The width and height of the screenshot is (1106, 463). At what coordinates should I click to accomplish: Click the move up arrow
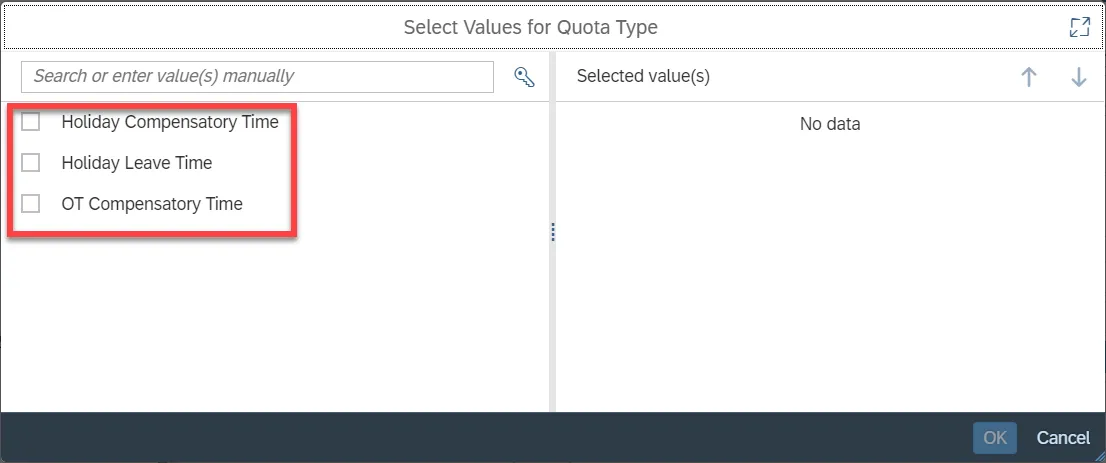pyautogui.click(x=1029, y=77)
